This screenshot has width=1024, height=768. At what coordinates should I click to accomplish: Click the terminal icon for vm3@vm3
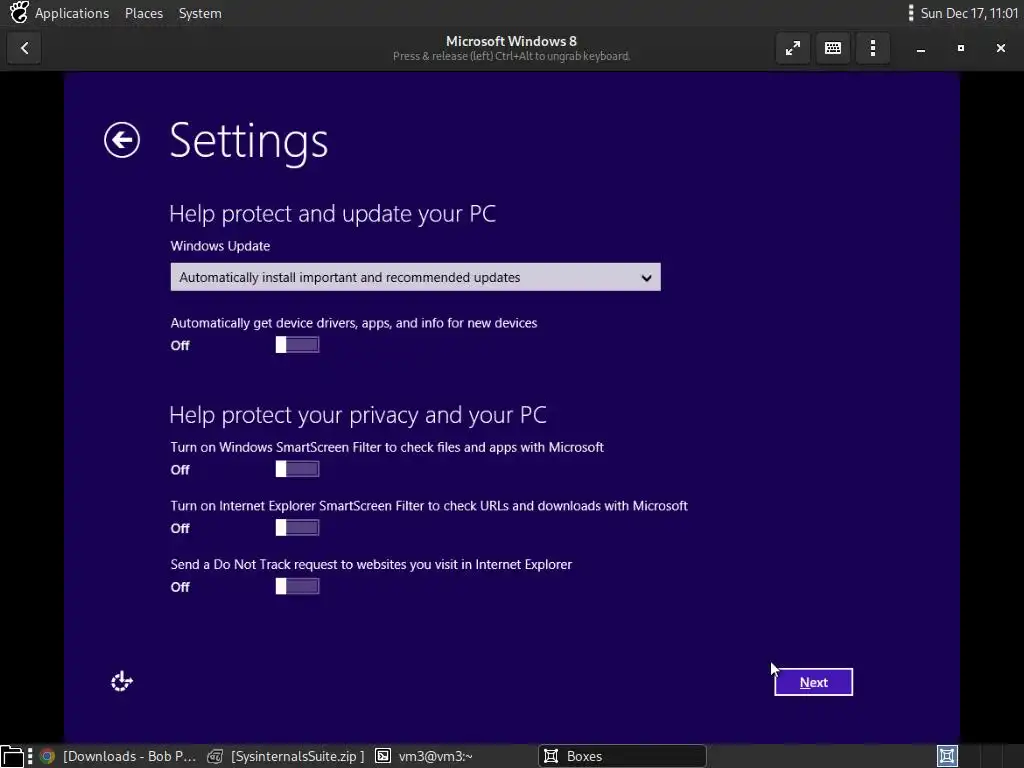coord(383,756)
